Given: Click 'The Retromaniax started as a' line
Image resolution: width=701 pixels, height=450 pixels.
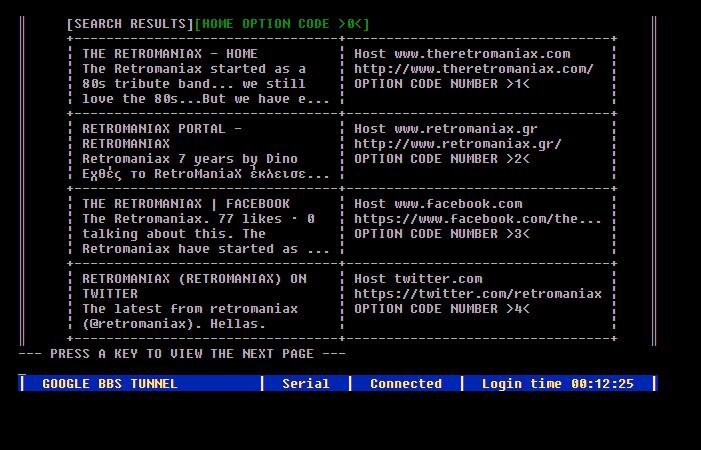Looking at the screenshot, I should coord(194,69).
